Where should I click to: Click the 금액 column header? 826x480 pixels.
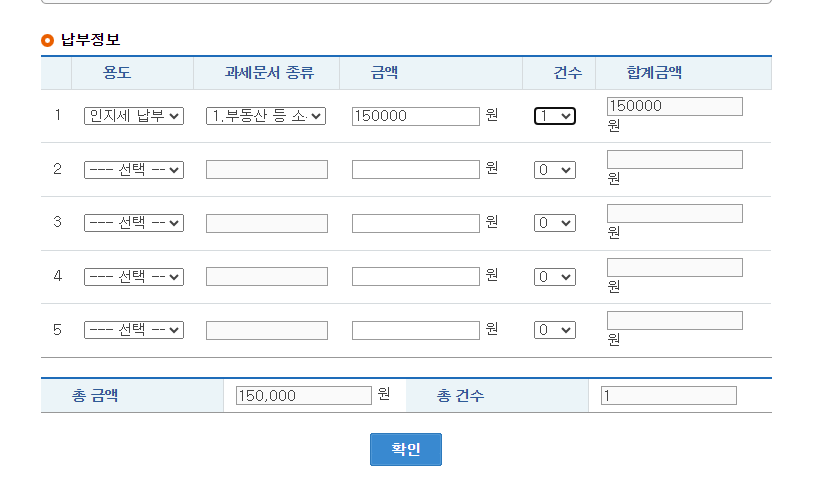click(x=384, y=72)
